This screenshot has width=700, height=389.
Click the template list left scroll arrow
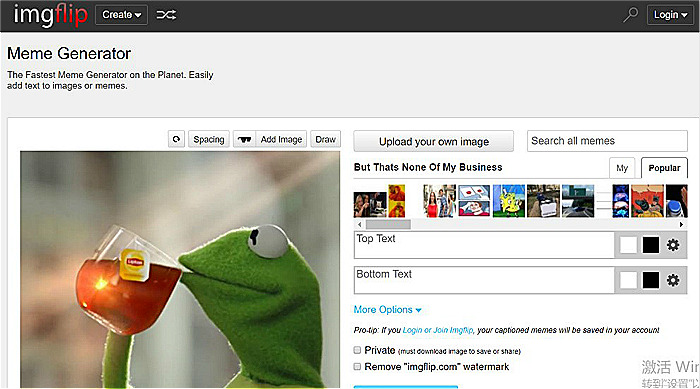tap(360, 224)
